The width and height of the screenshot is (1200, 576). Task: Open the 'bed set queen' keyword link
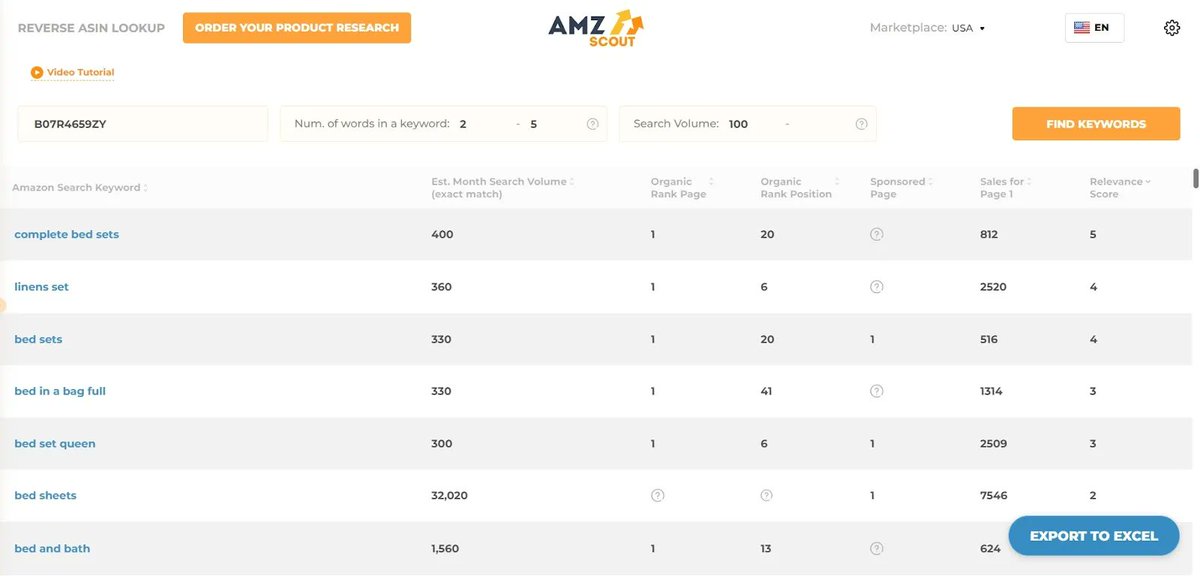pos(55,444)
